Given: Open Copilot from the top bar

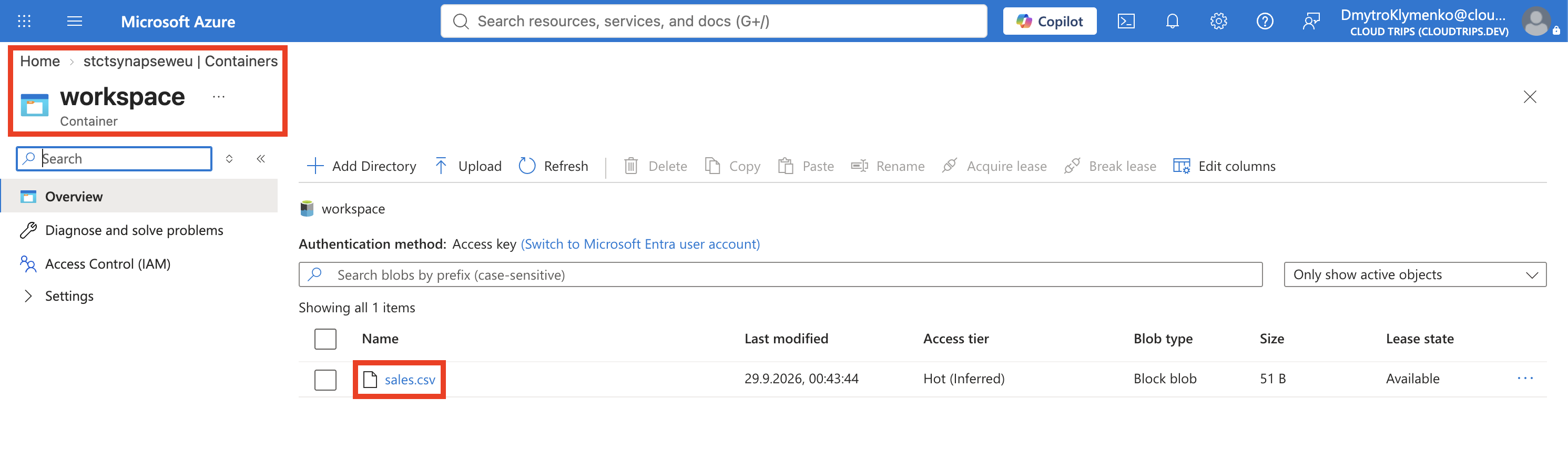Looking at the screenshot, I should 1050,22.
